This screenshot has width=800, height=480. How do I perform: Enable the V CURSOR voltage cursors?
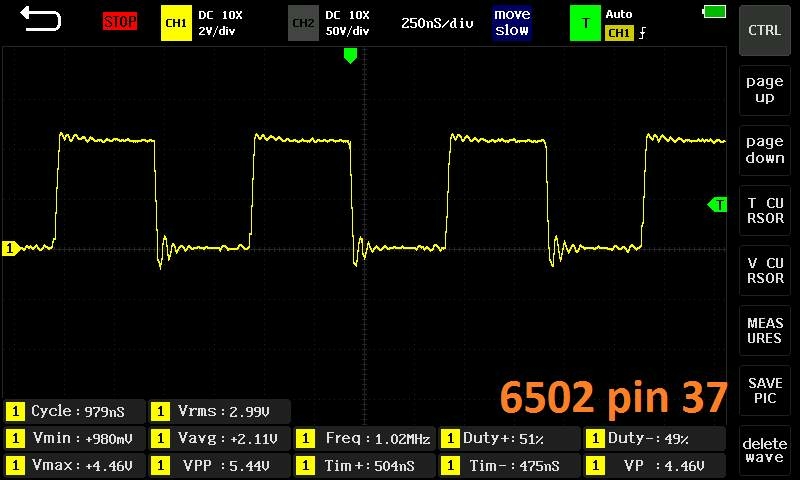(764, 270)
